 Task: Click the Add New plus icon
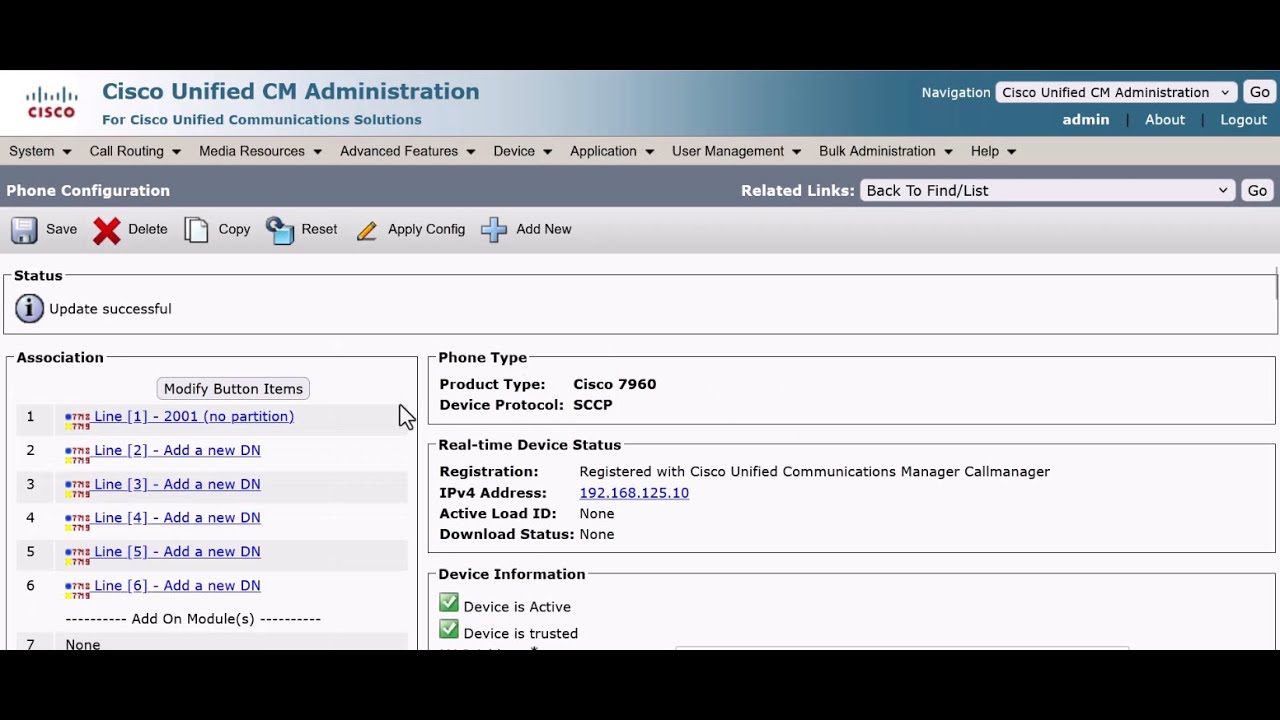(x=494, y=230)
